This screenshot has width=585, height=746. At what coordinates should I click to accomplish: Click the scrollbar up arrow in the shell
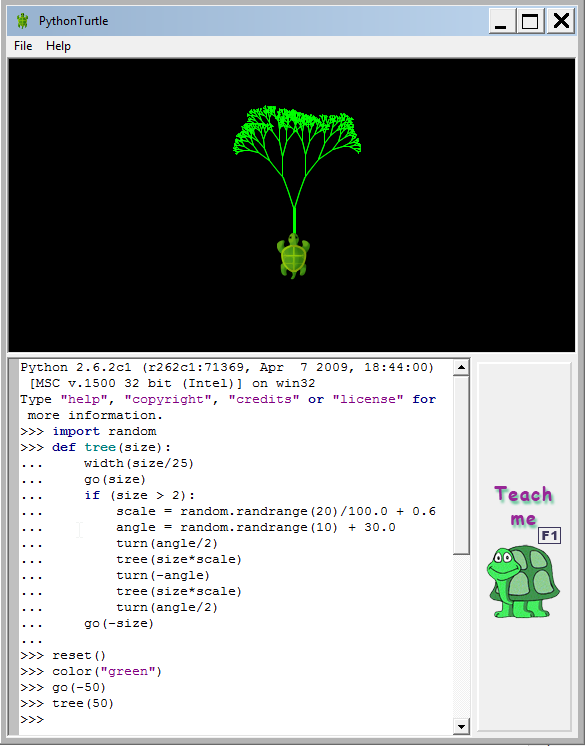(x=461, y=367)
